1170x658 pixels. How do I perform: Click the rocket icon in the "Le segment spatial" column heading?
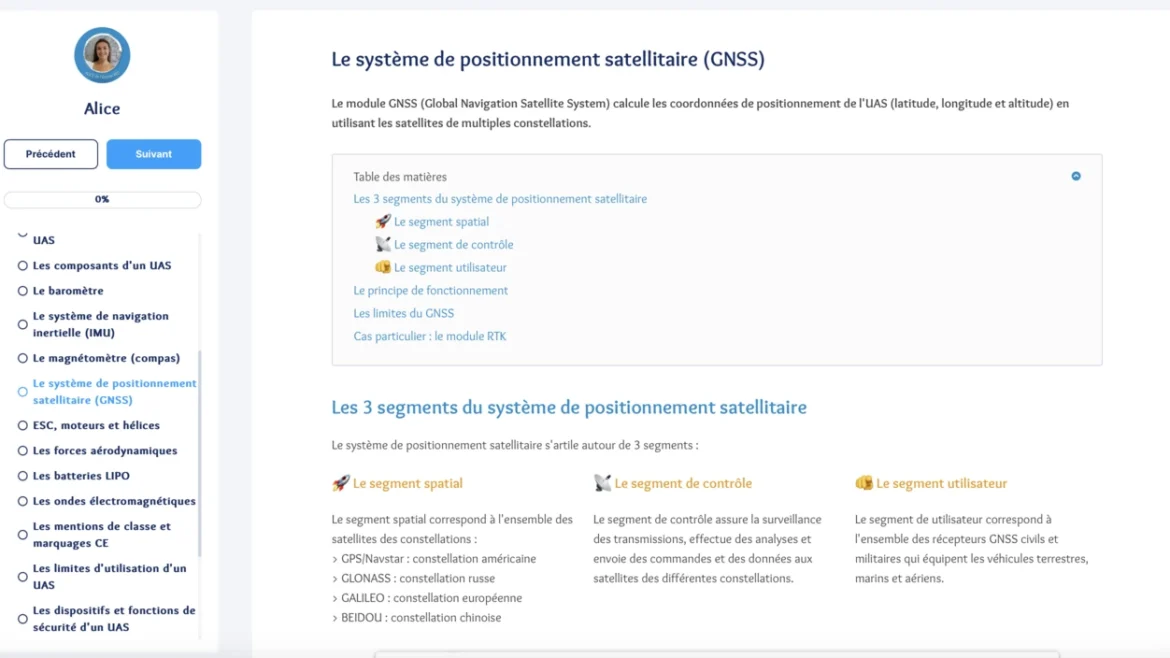point(339,483)
